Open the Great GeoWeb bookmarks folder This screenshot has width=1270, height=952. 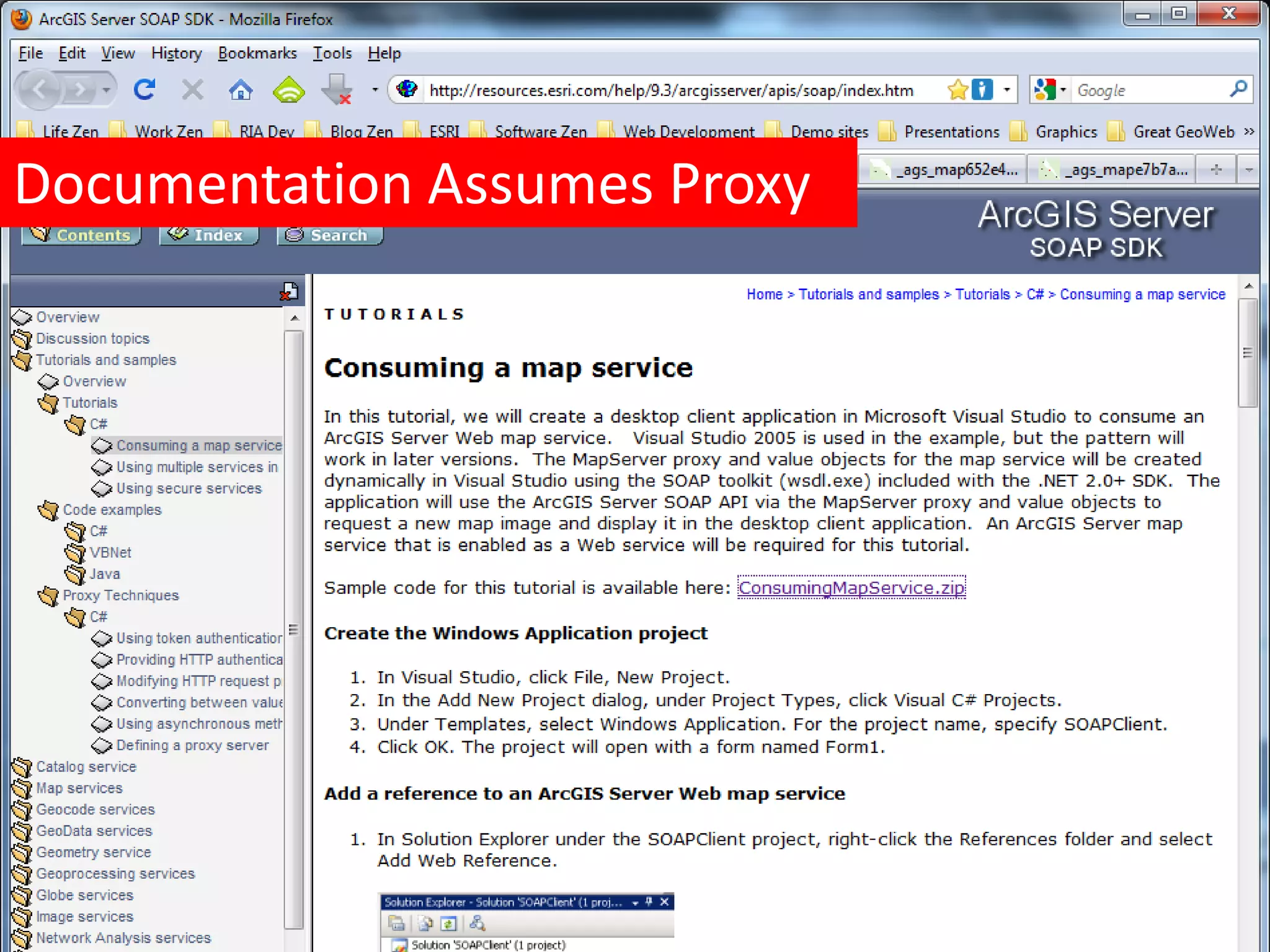click(x=1171, y=132)
